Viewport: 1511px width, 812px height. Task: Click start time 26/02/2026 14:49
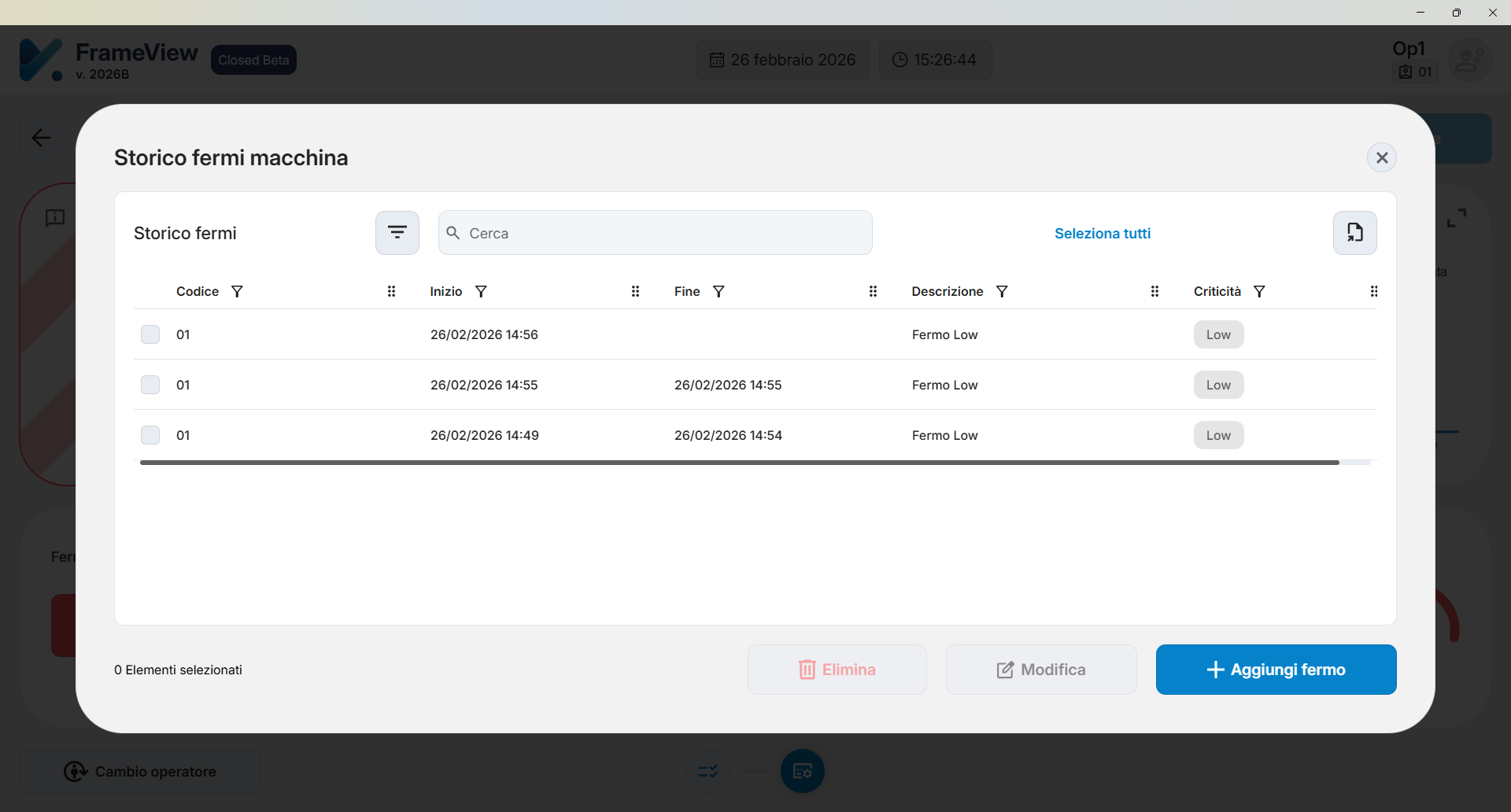click(x=485, y=435)
